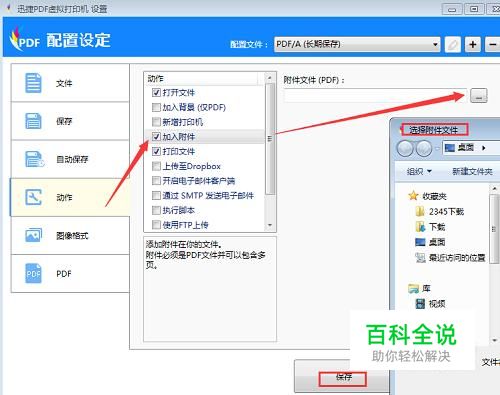The width and height of the screenshot is (500, 395).
Task: Enable the 使用FTP上传 checkbox
Action: coord(156,225)
